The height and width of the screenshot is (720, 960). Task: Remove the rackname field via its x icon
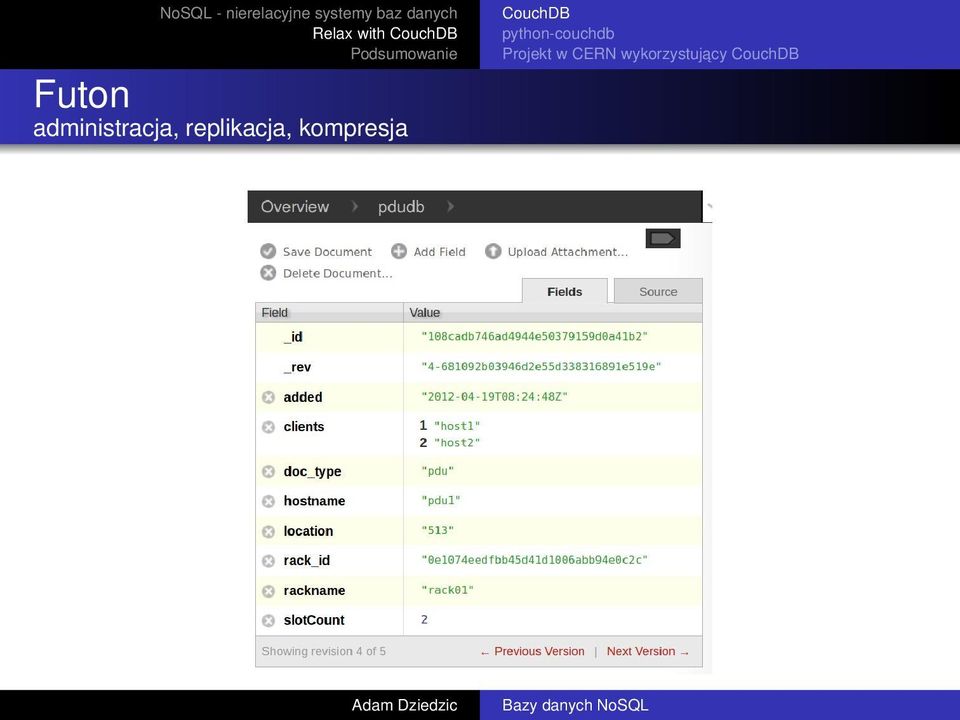tap(269, 591)
